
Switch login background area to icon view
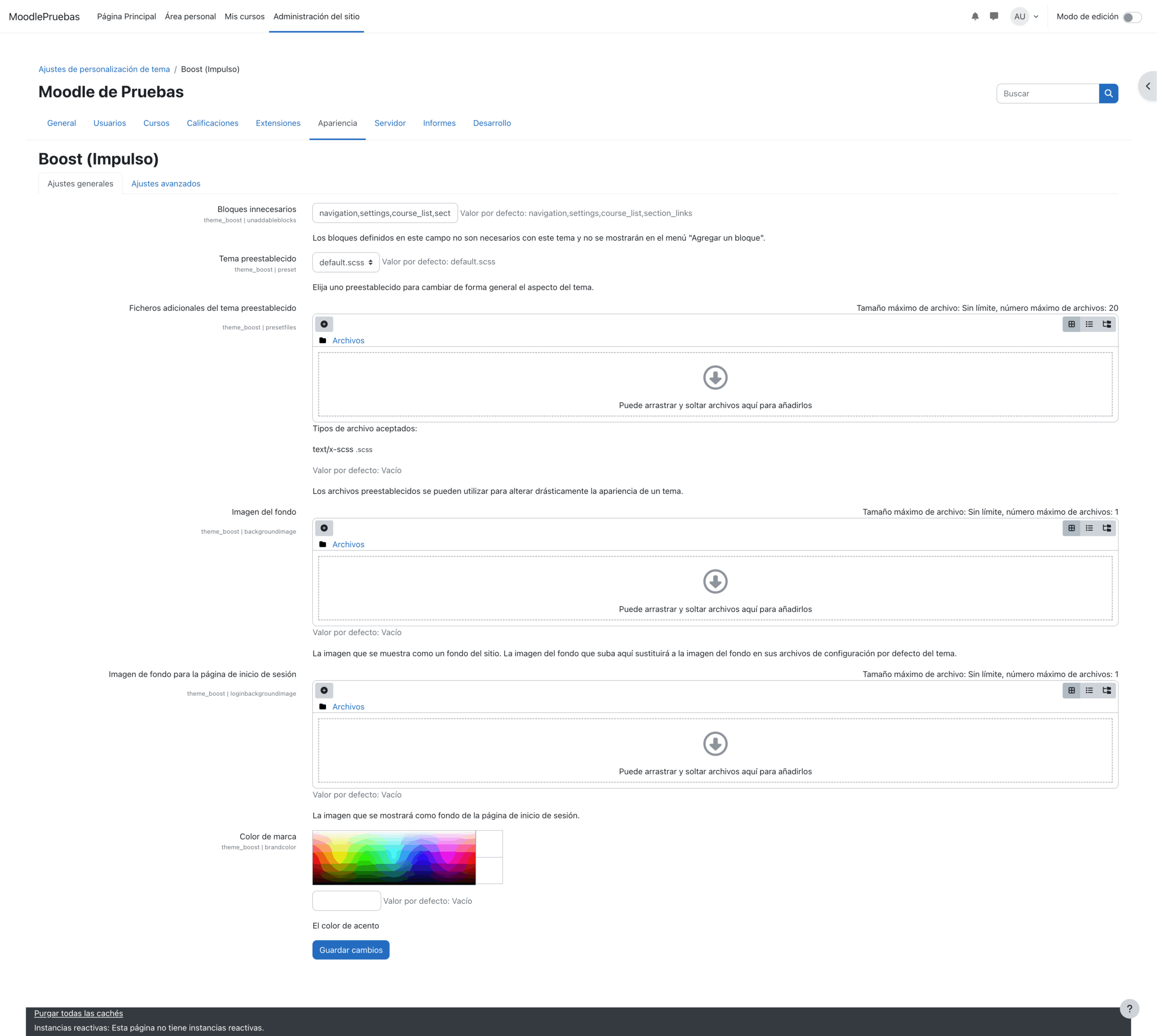[x=1071, y=690]
